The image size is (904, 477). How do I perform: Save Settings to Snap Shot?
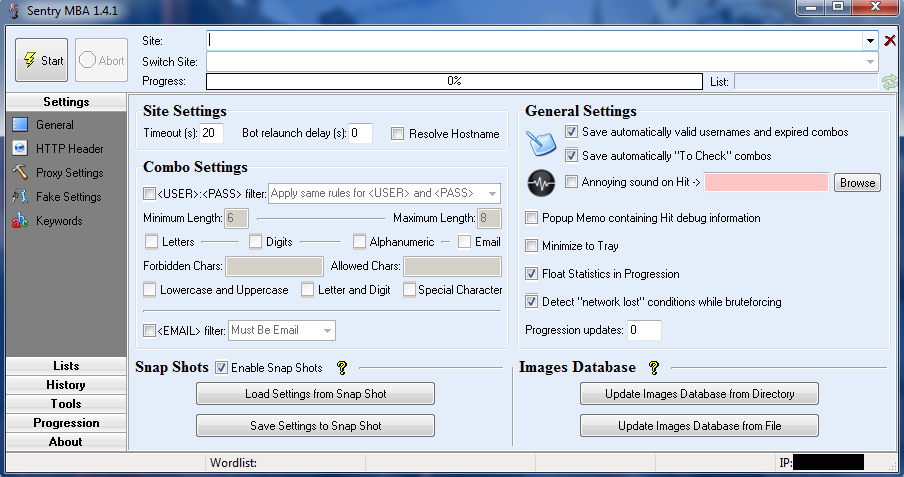(315, 426)
